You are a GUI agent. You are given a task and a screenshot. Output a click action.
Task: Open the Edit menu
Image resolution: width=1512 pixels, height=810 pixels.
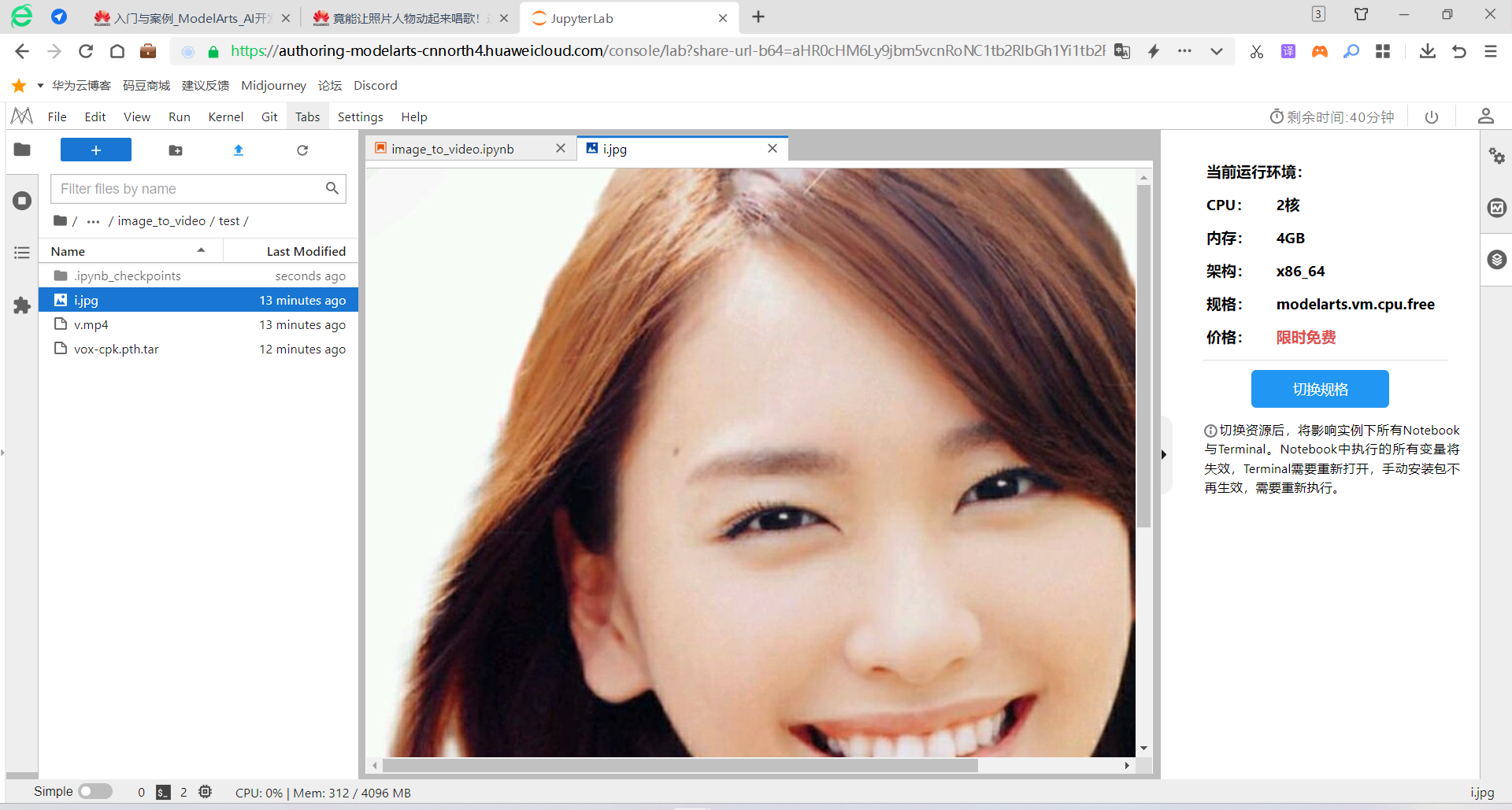pyautogui.click(x=95, y=117)
